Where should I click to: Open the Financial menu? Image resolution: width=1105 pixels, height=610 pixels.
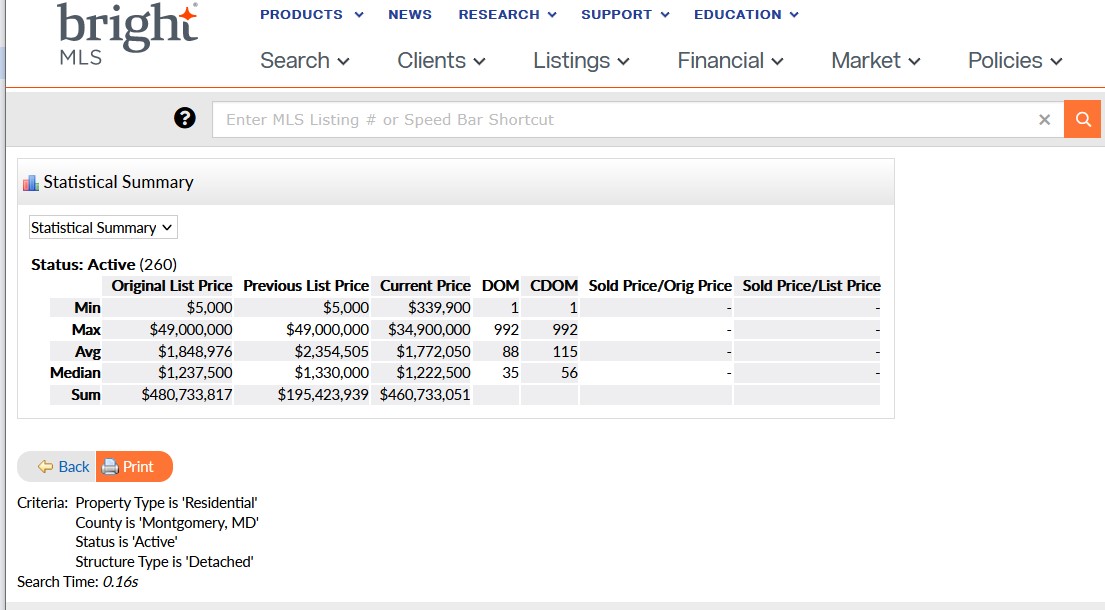click(x=730, y=61)
